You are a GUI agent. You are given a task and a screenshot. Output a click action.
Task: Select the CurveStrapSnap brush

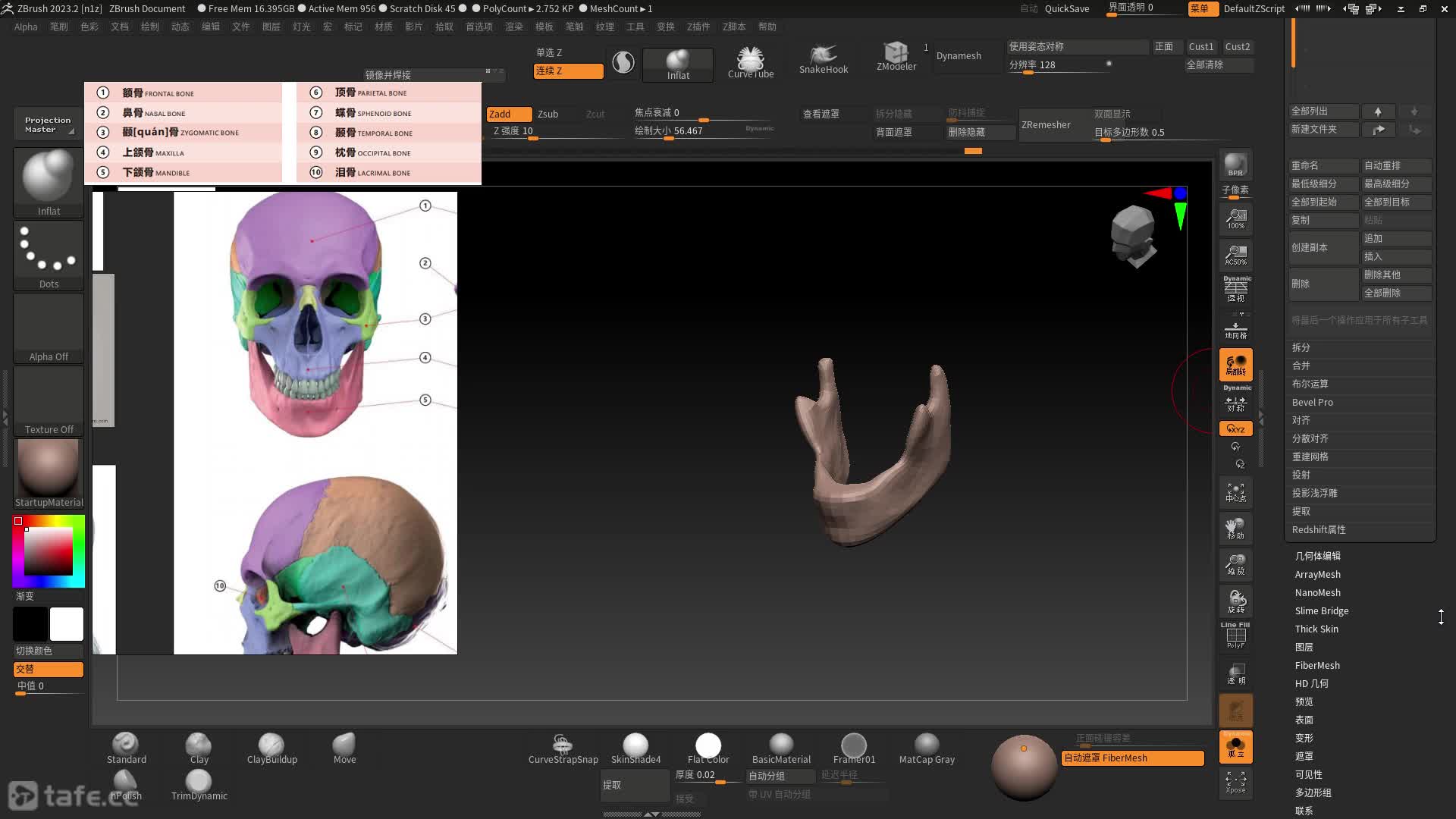(x=563, y=749)
